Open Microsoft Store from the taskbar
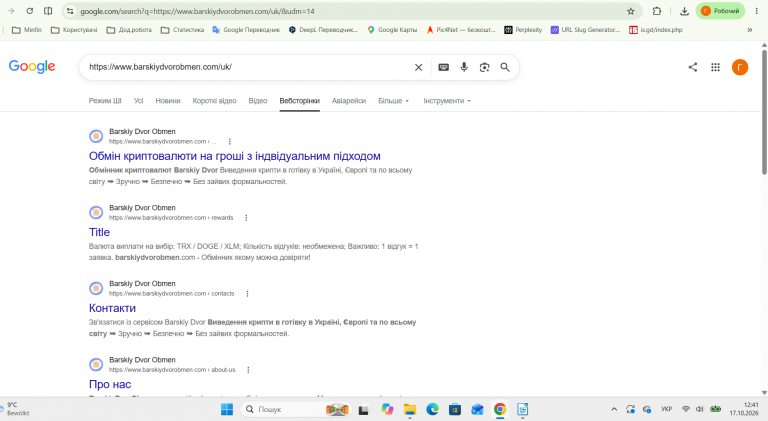Viewport: 768px width, 421px height. [x=455, y=409]
